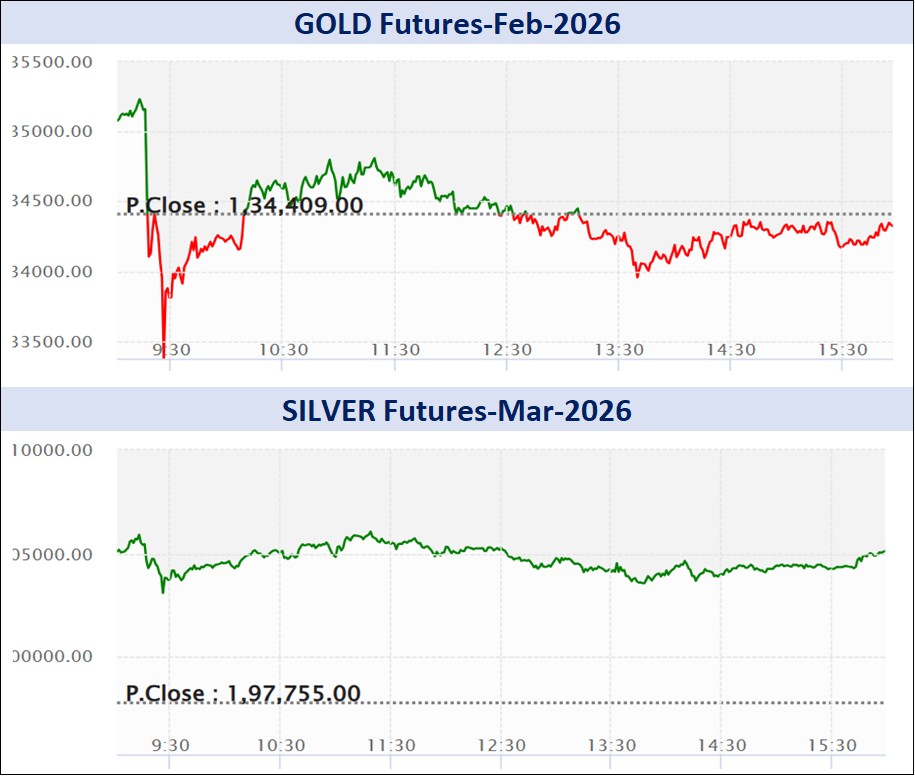Select the silver P.Close 1,97,755.00 label
The image size is (915, 776).
[243, 694]
